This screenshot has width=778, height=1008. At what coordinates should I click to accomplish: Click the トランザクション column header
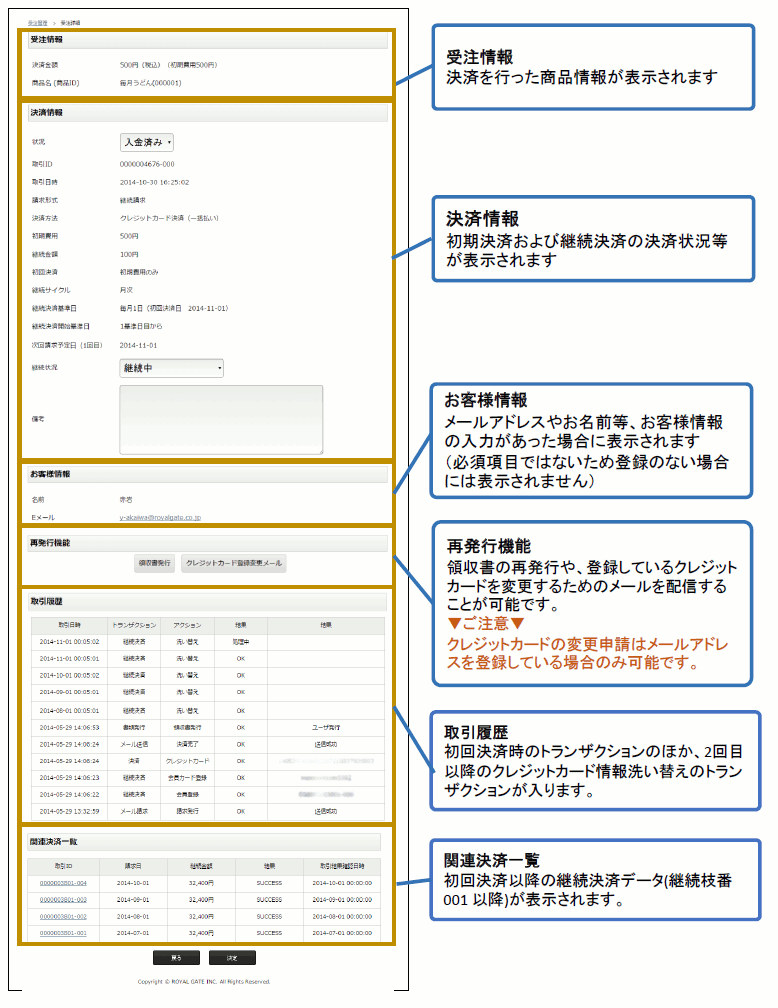(134, 625)
